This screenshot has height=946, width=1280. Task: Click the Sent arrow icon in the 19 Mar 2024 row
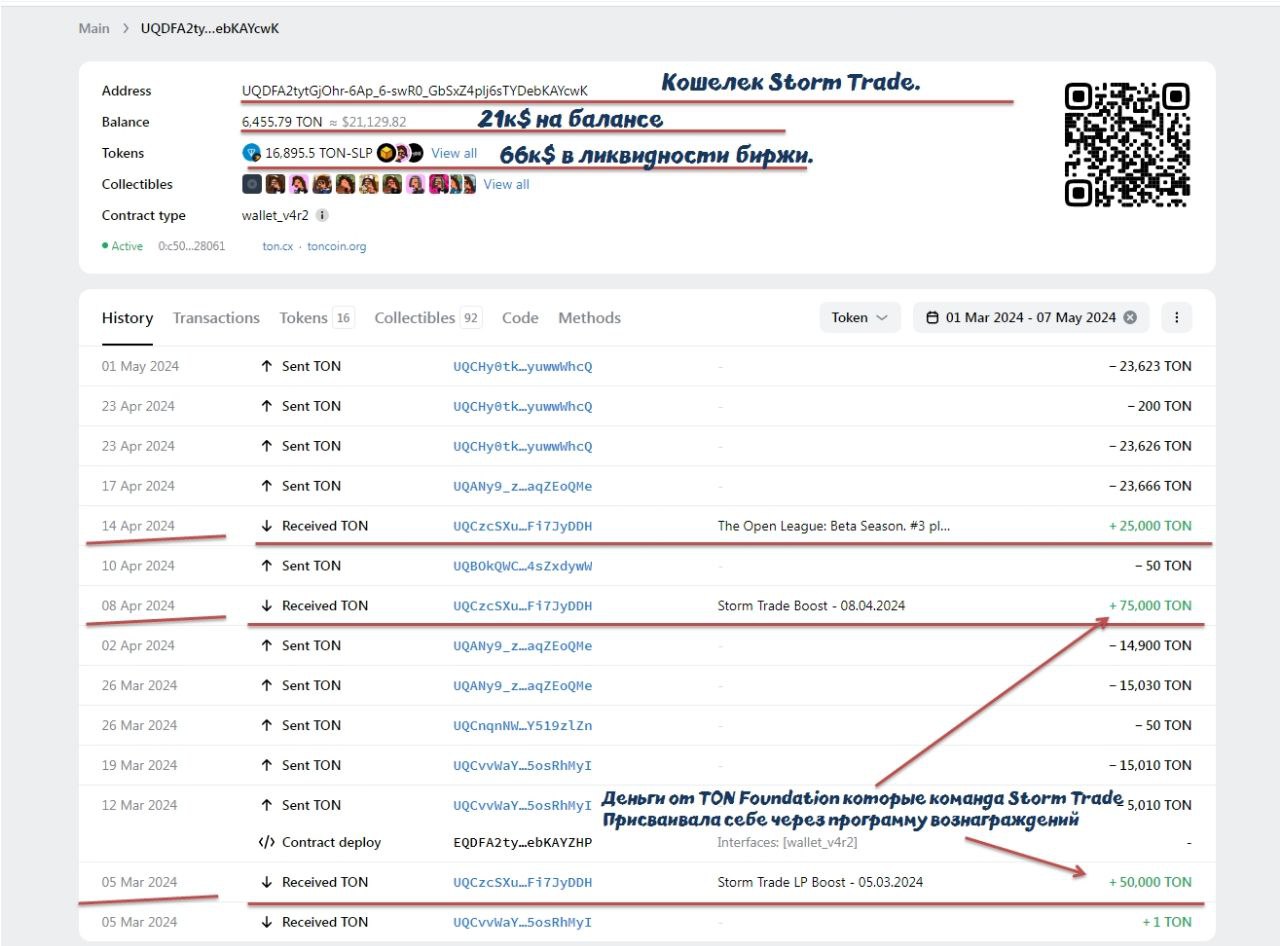click(x=266, y=766)
